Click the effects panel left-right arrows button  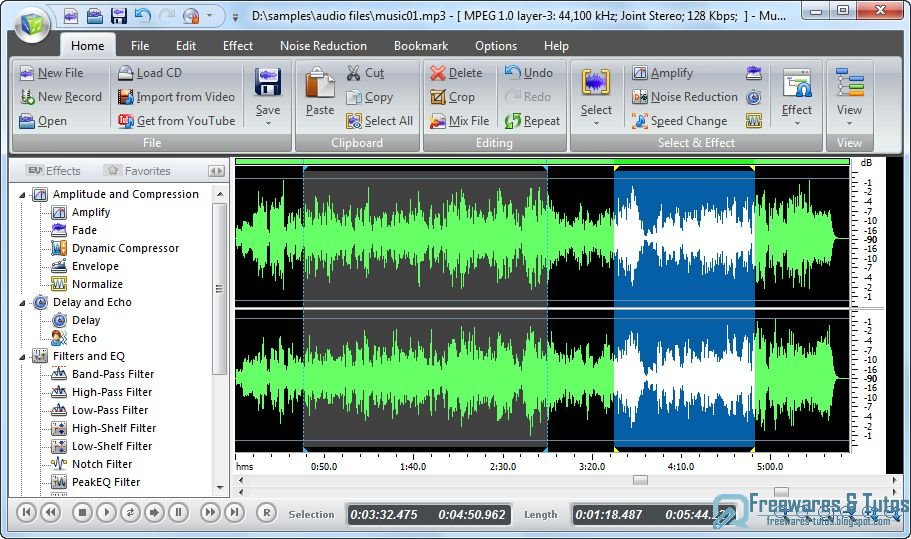216,171
